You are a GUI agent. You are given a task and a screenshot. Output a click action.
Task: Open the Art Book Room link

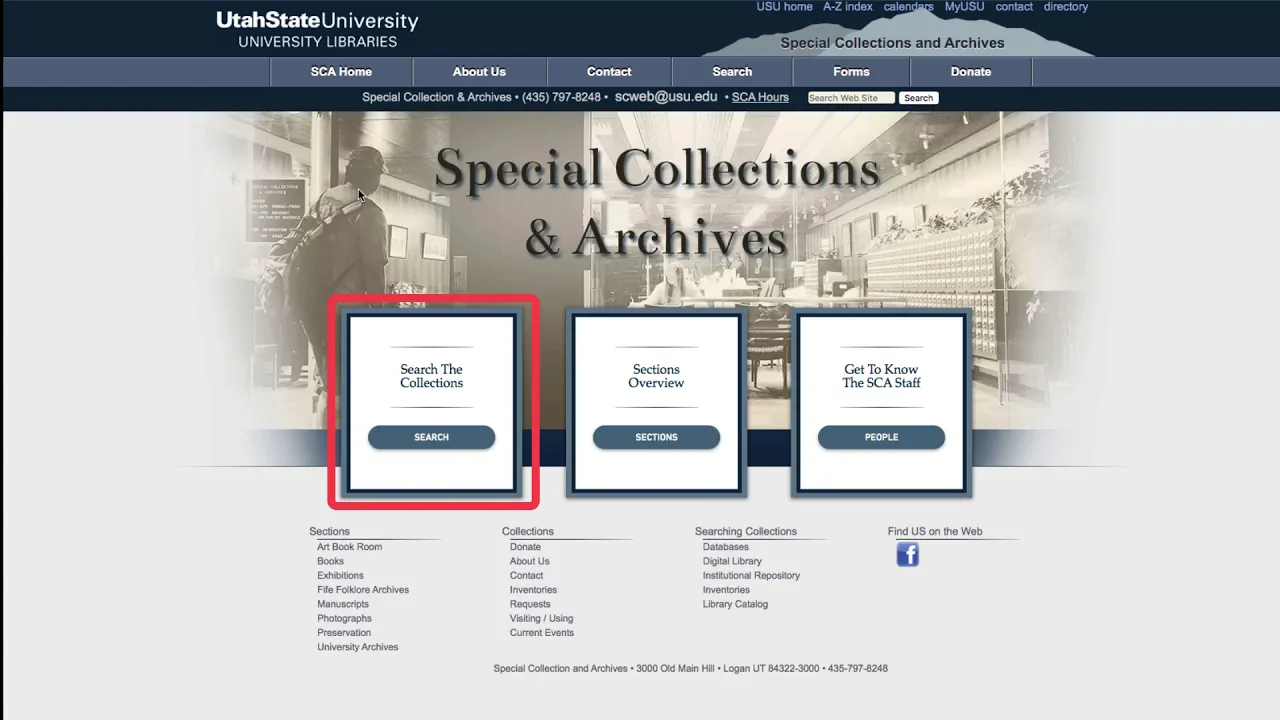tap(350, 547)
